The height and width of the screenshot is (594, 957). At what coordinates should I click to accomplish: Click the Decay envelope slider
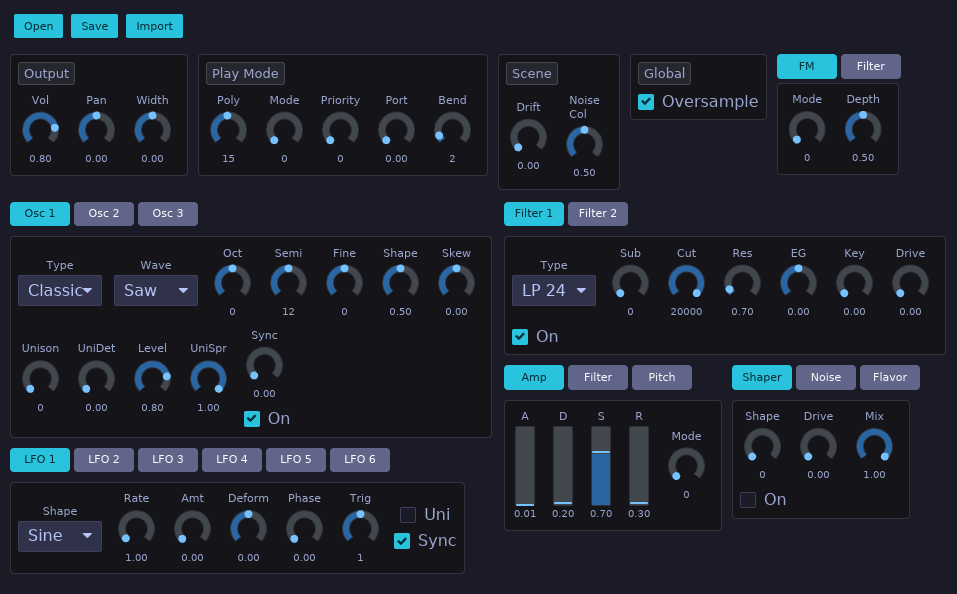[x=563, y=466]
